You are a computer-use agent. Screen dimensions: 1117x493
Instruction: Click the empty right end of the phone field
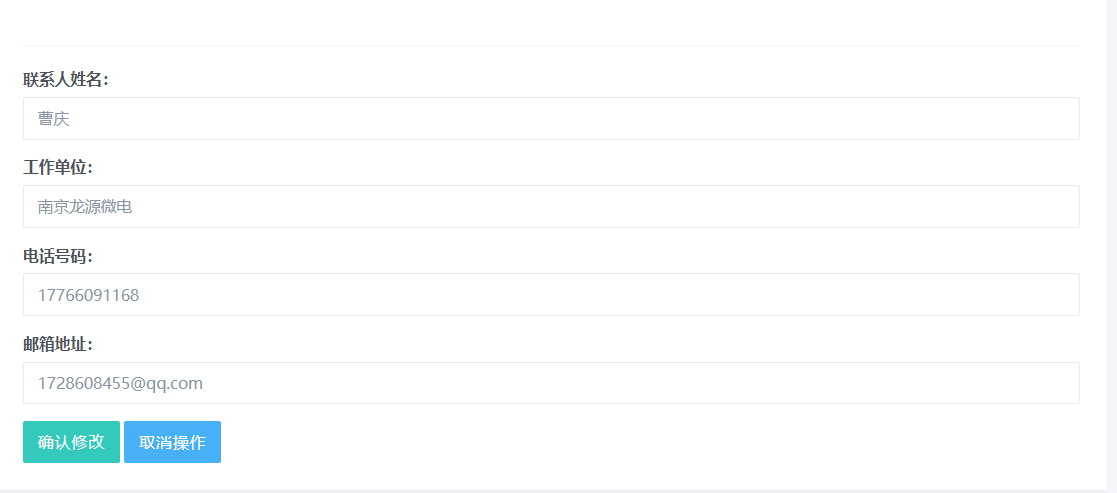(x=997, y=294)
